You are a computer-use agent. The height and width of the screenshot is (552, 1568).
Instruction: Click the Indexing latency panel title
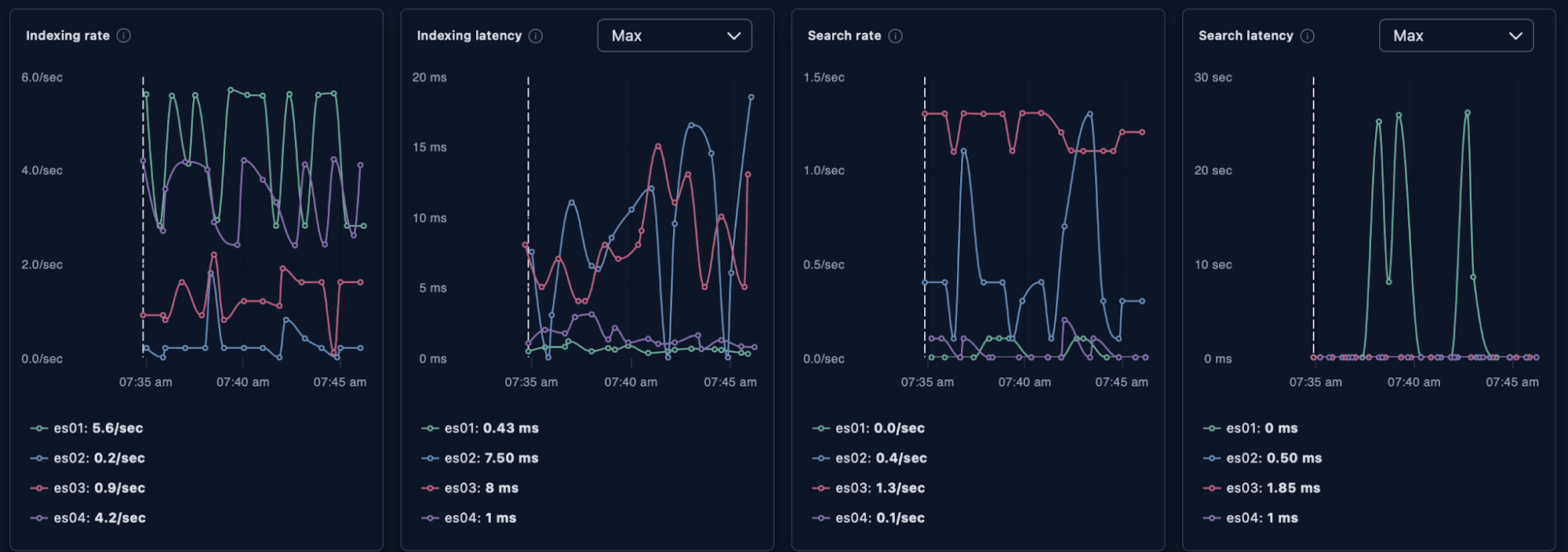coord(469,35)
